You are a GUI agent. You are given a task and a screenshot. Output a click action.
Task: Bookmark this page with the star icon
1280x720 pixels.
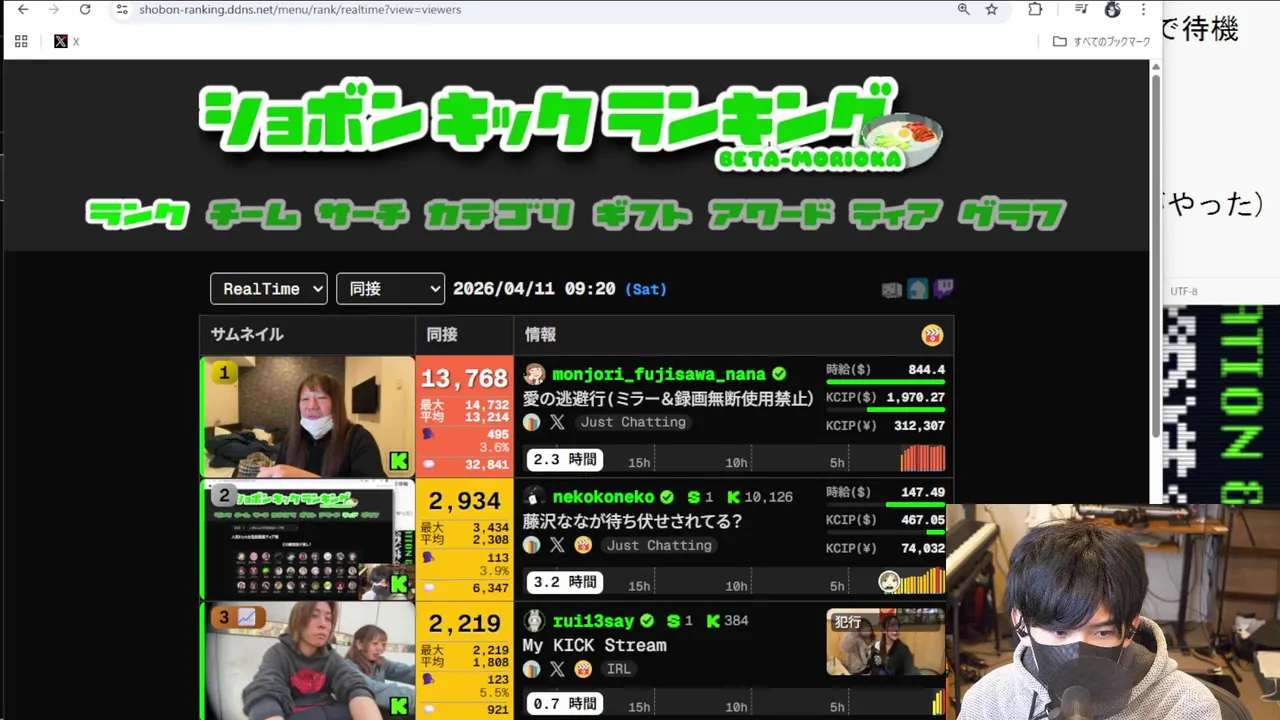pyautogui.click(x=991, y=9)
